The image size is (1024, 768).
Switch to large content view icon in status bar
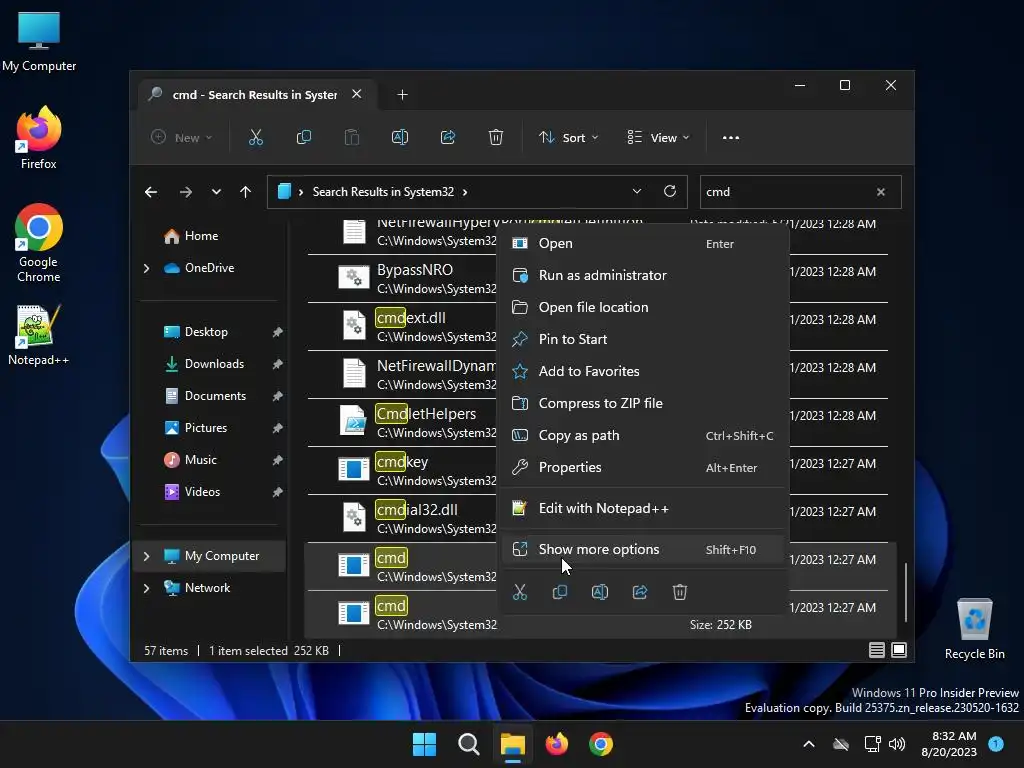tap(899, 650)
